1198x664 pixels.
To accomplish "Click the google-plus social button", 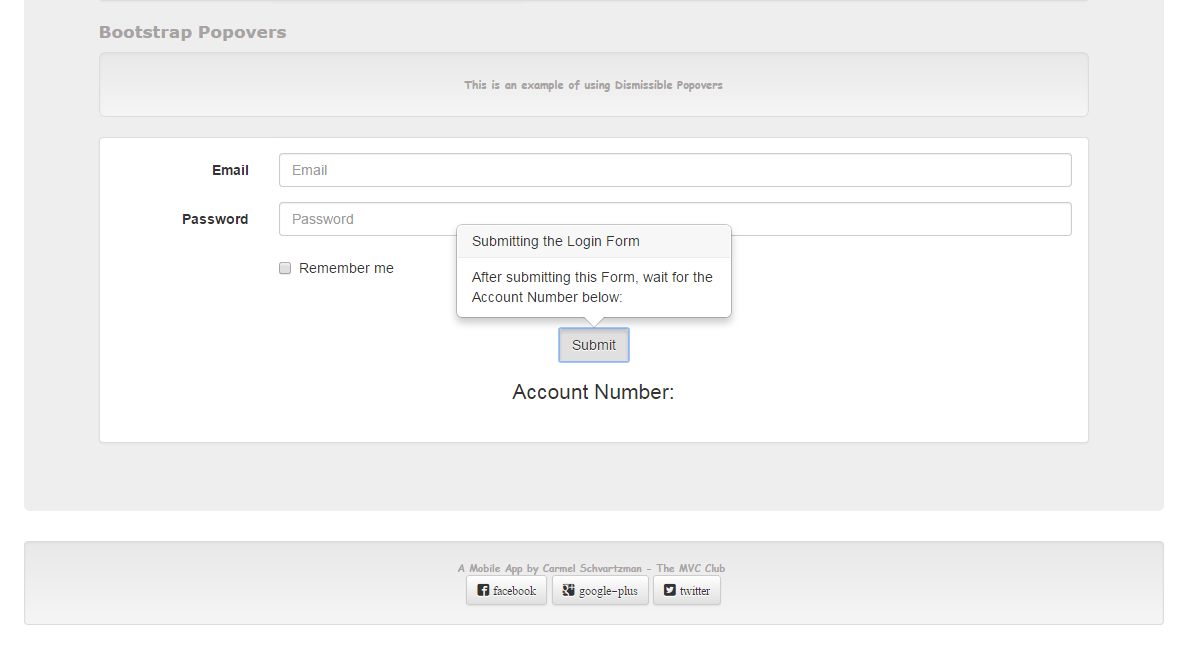I will (600, 590).
